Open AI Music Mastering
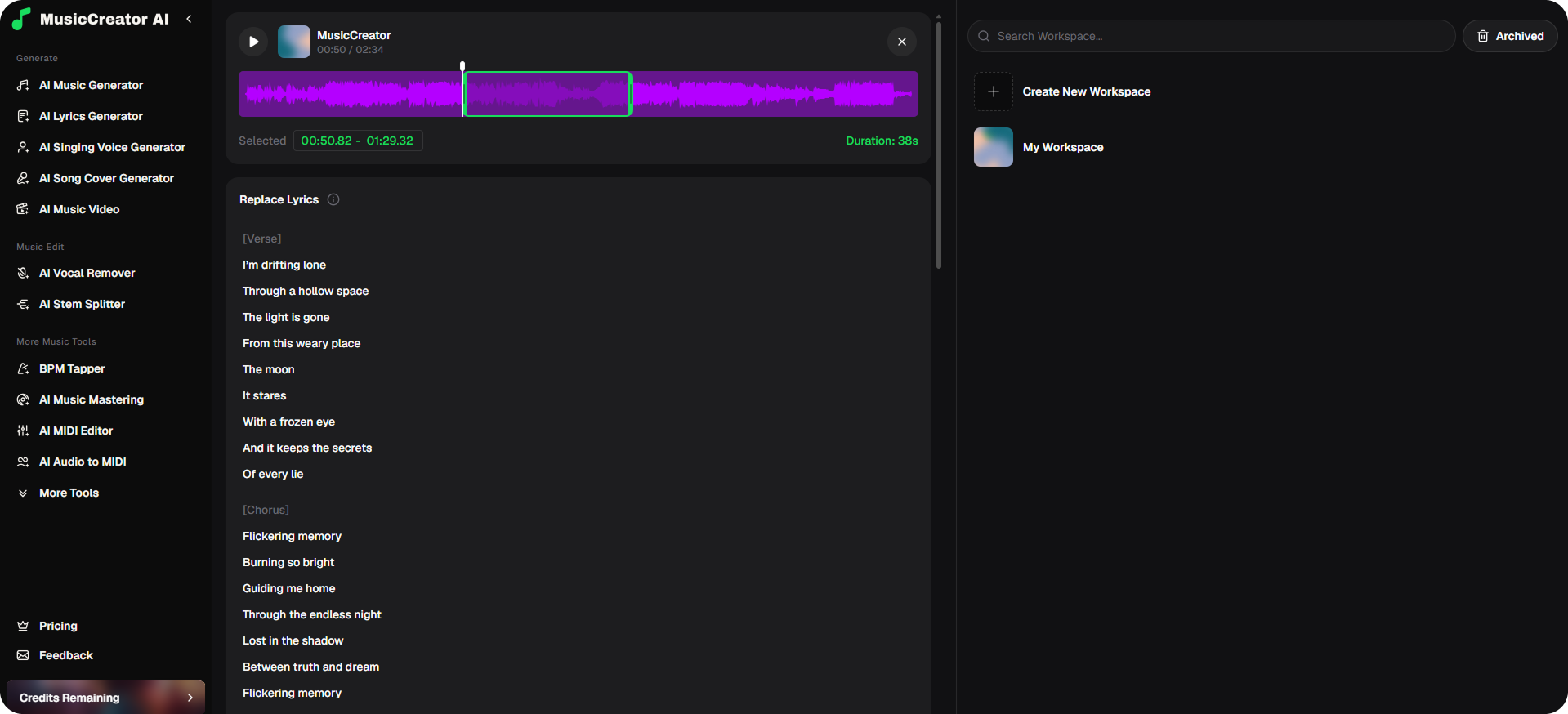This screenshot has height=714, width=1568. [x=91, y=399]
